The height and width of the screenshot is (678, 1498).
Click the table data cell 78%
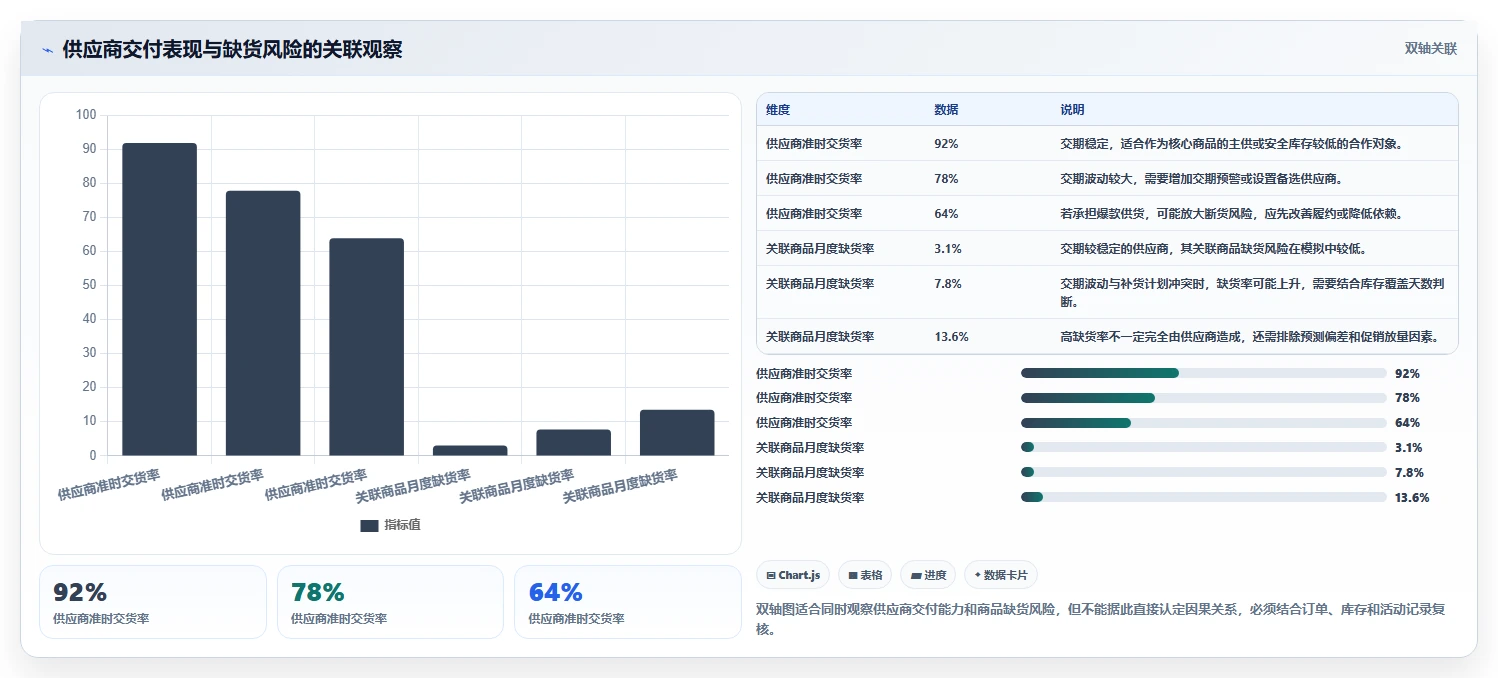click(x=946, y=179)
